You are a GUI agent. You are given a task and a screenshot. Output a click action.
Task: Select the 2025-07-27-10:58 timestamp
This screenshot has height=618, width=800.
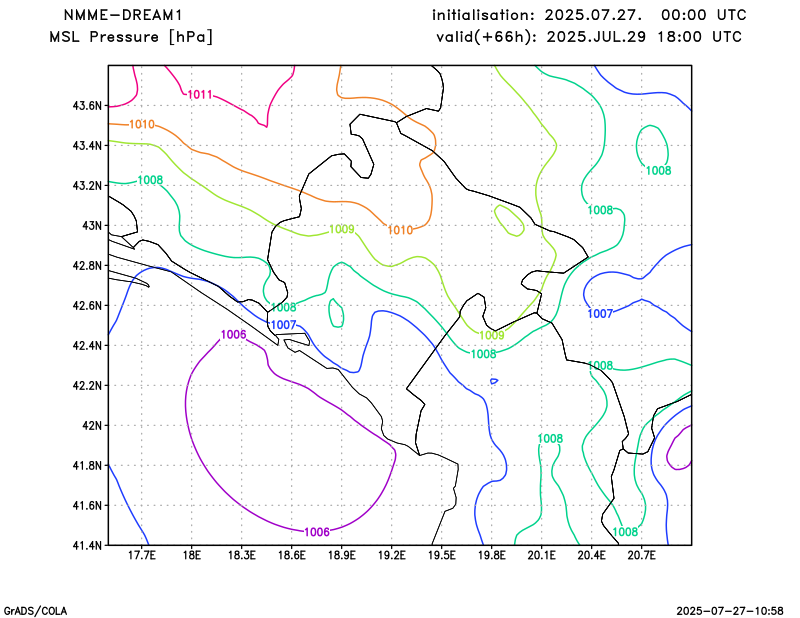click(x=730, y=611)
